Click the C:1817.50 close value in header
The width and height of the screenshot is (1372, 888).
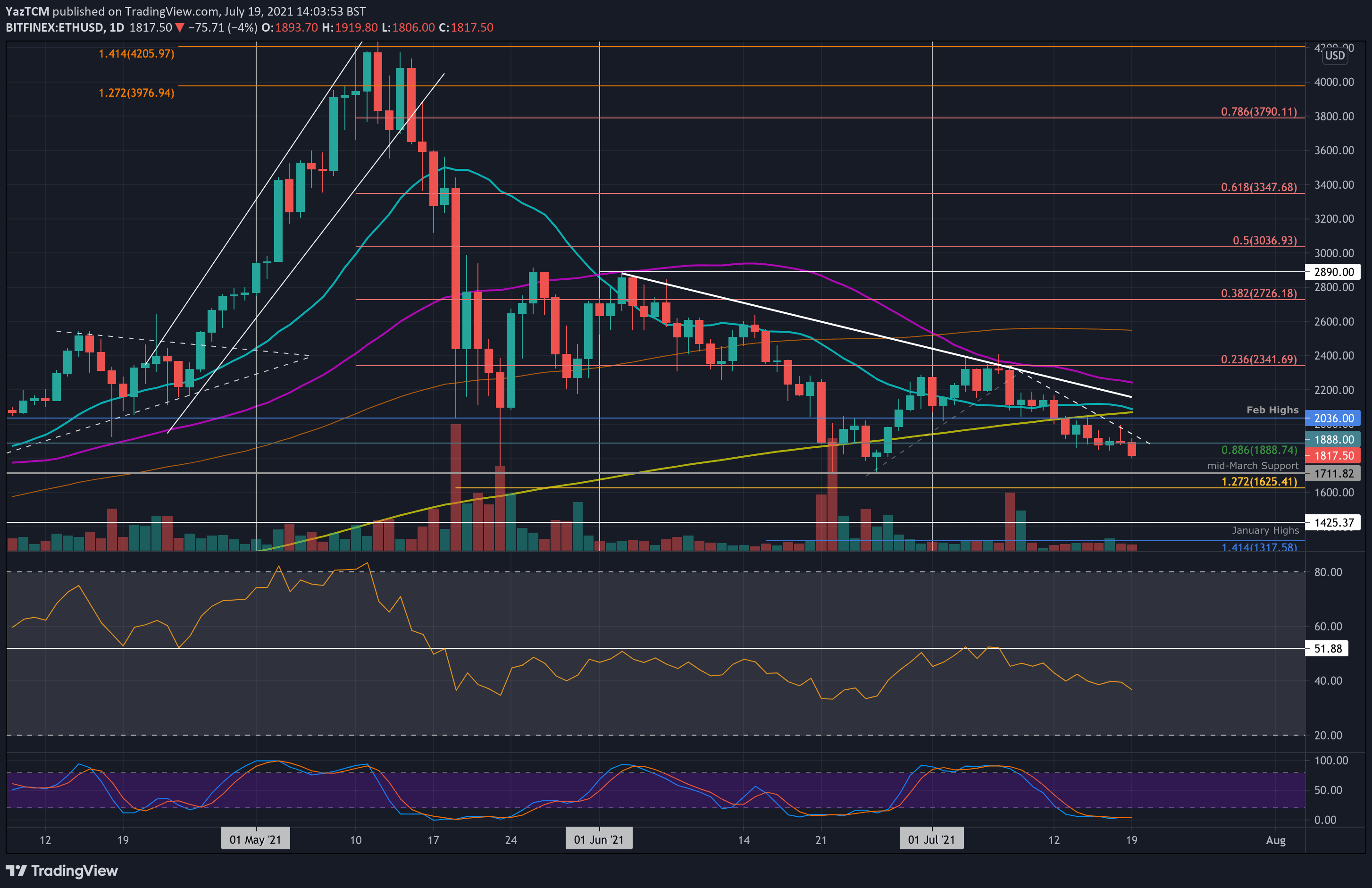tap(466, 28)
